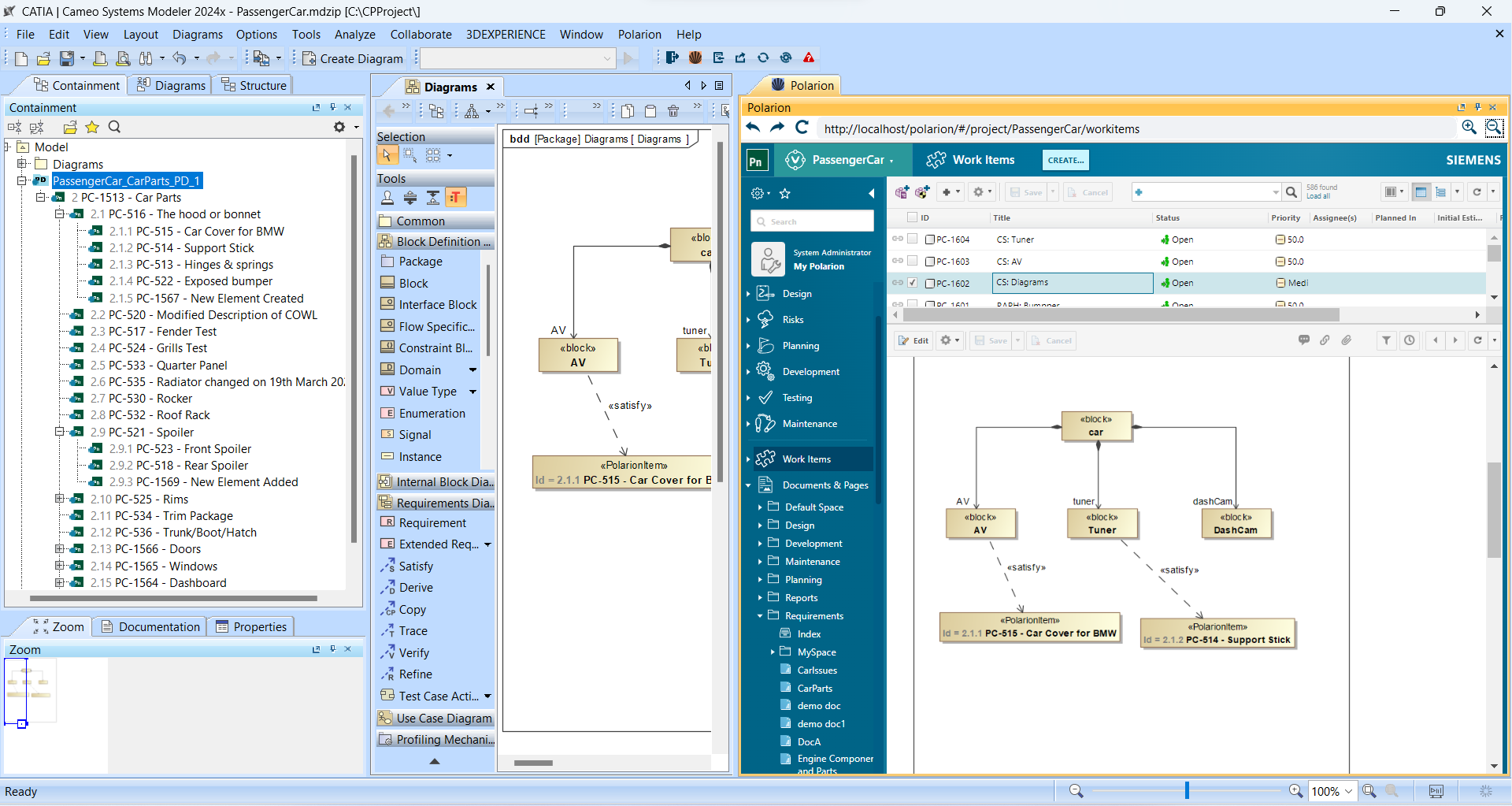This screenshot has height=806, width=1512.
Task: Click the Polarion browser back arrow
Action: [754, 128]
